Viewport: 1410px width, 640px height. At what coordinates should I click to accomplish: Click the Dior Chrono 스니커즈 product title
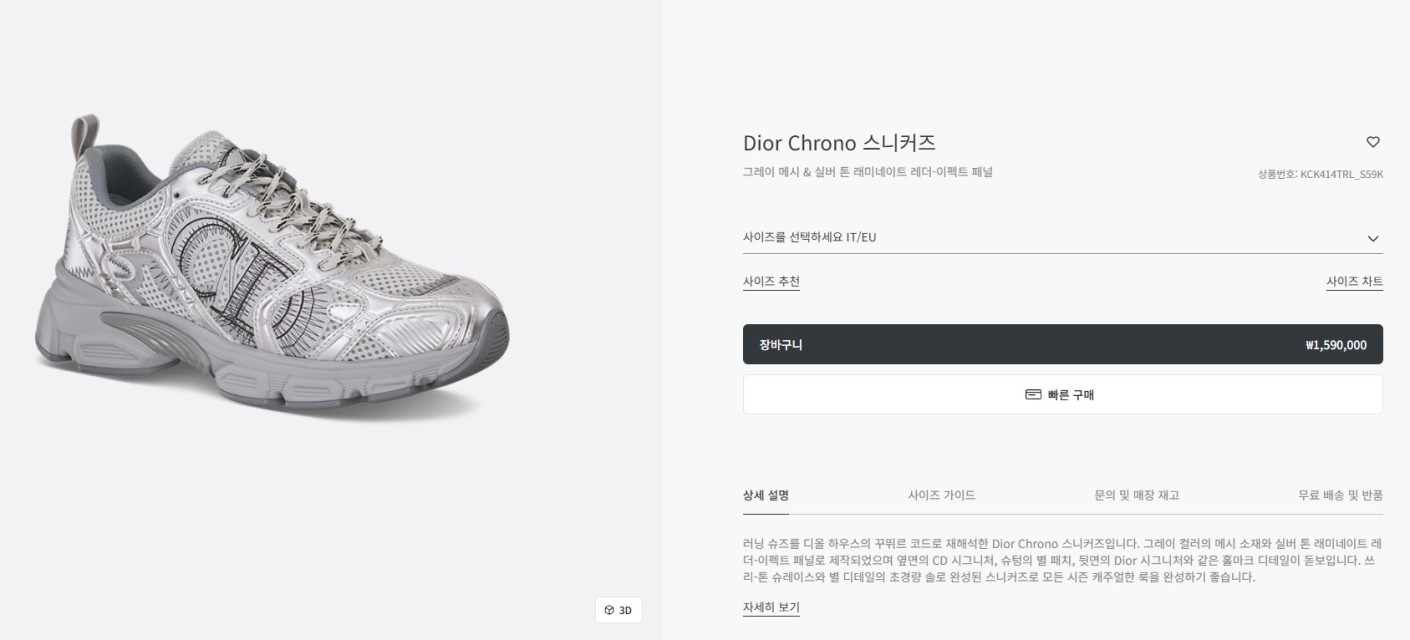(x=839, y=143)
